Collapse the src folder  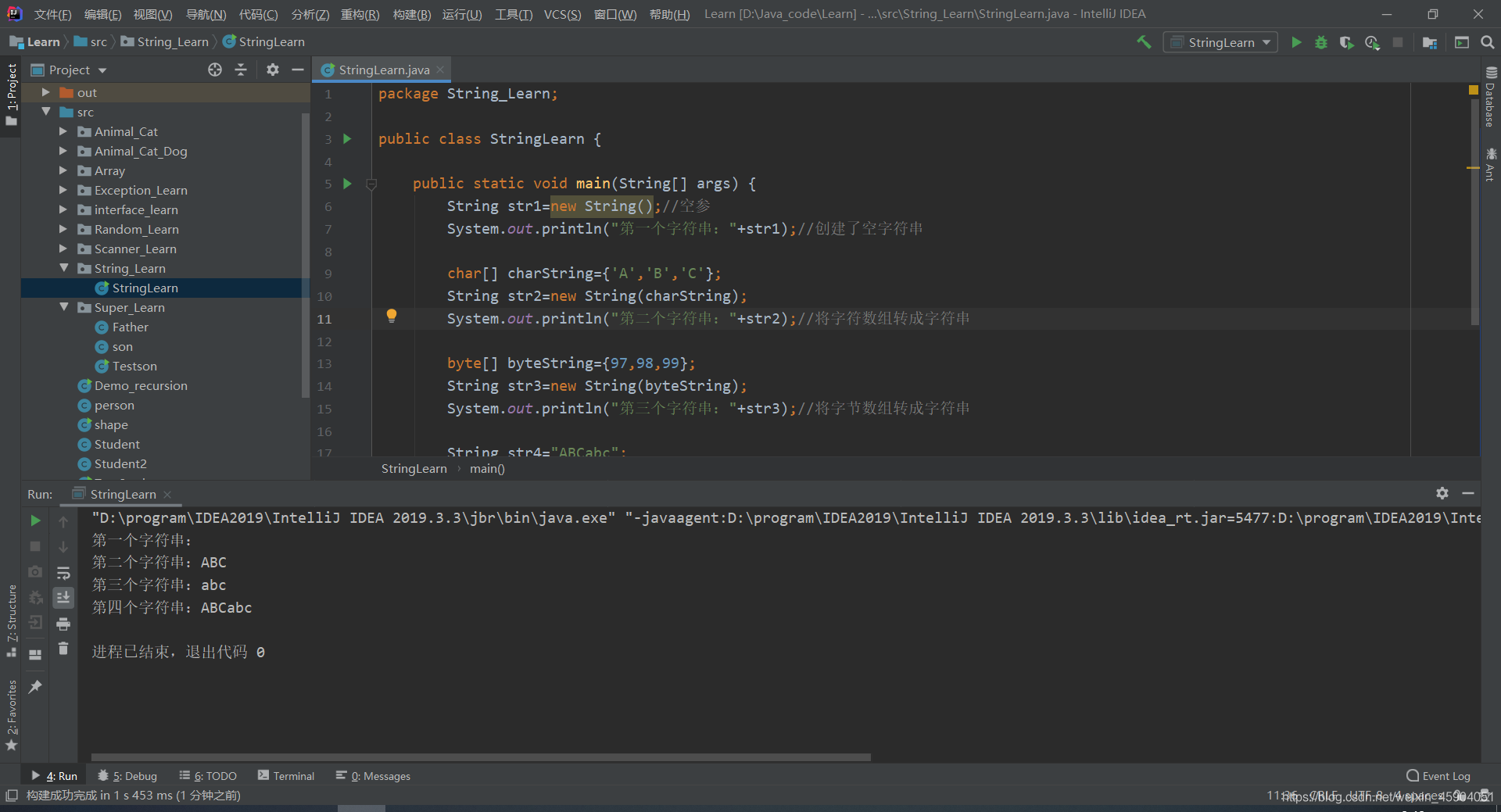[x=46, y=112]
